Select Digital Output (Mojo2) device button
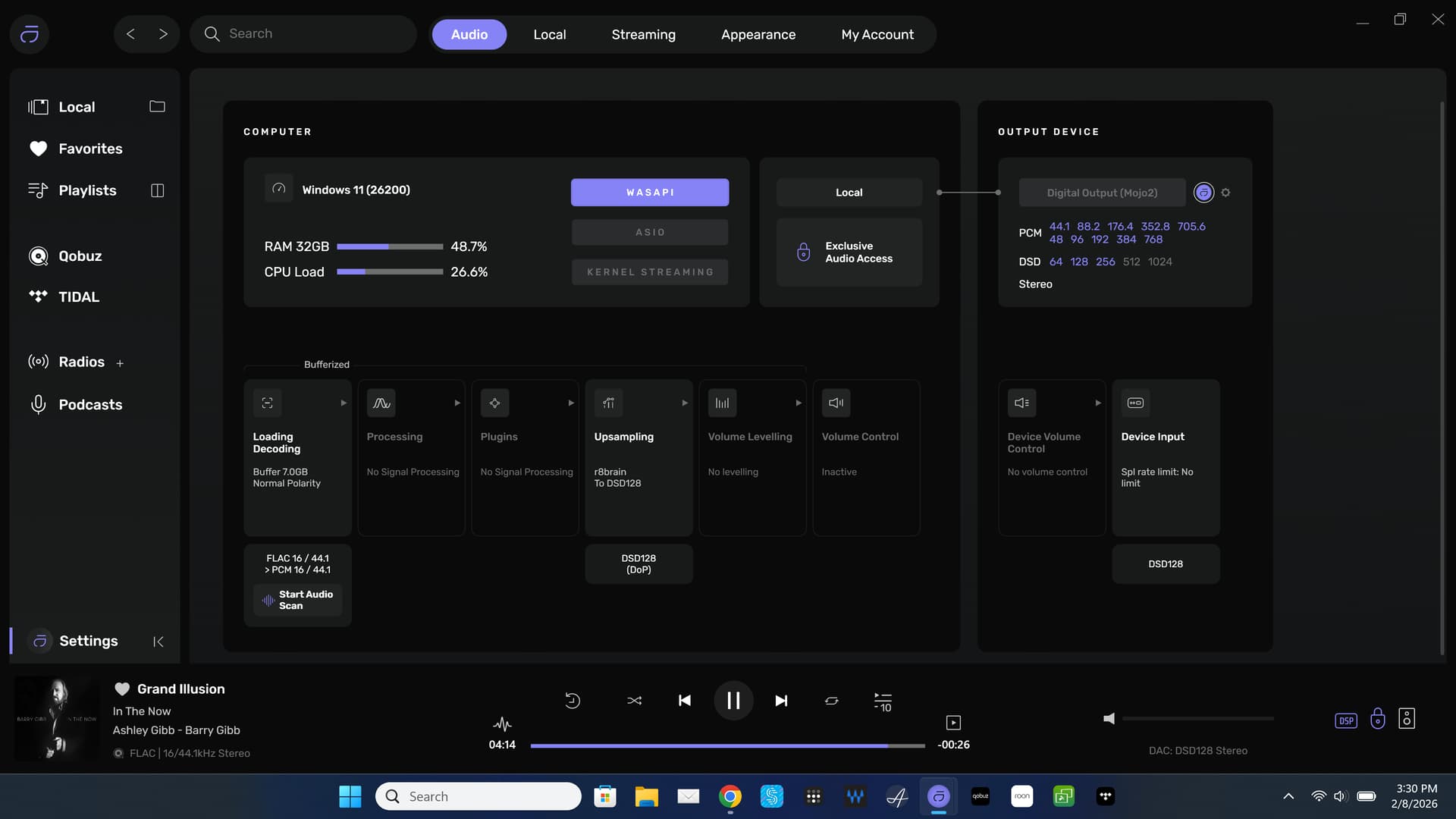This screenshot has height=819, width=1456. pos(1102,193)
